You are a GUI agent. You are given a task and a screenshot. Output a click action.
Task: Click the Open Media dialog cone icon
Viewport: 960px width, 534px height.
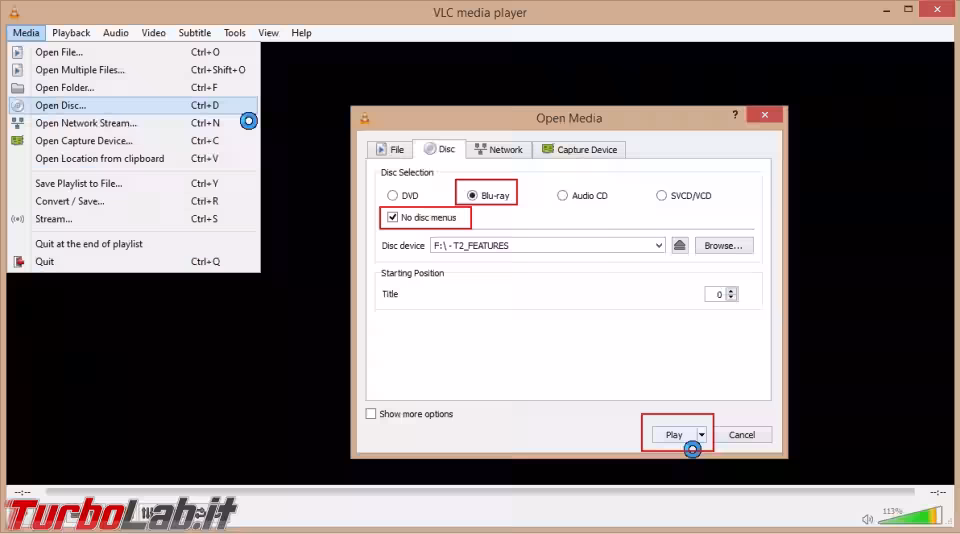point(365,118)
